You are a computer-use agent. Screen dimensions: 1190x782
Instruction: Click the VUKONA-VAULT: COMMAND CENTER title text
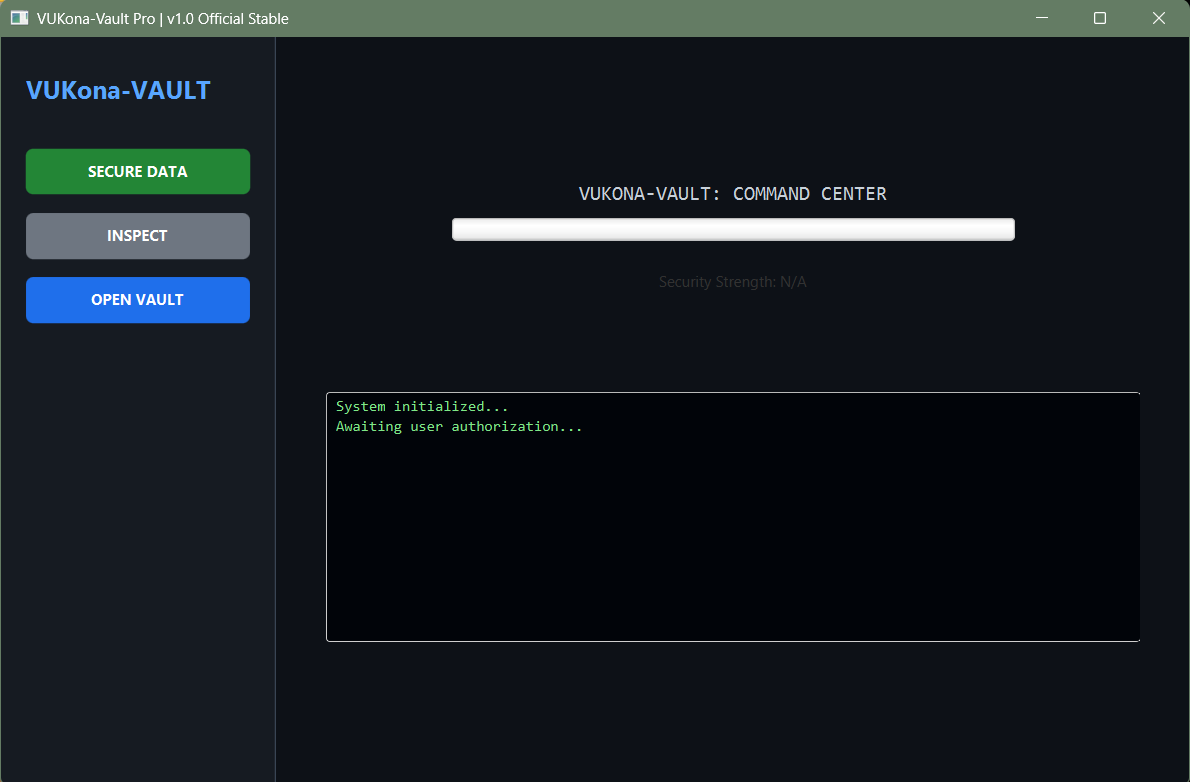click(x=733, y=193)
